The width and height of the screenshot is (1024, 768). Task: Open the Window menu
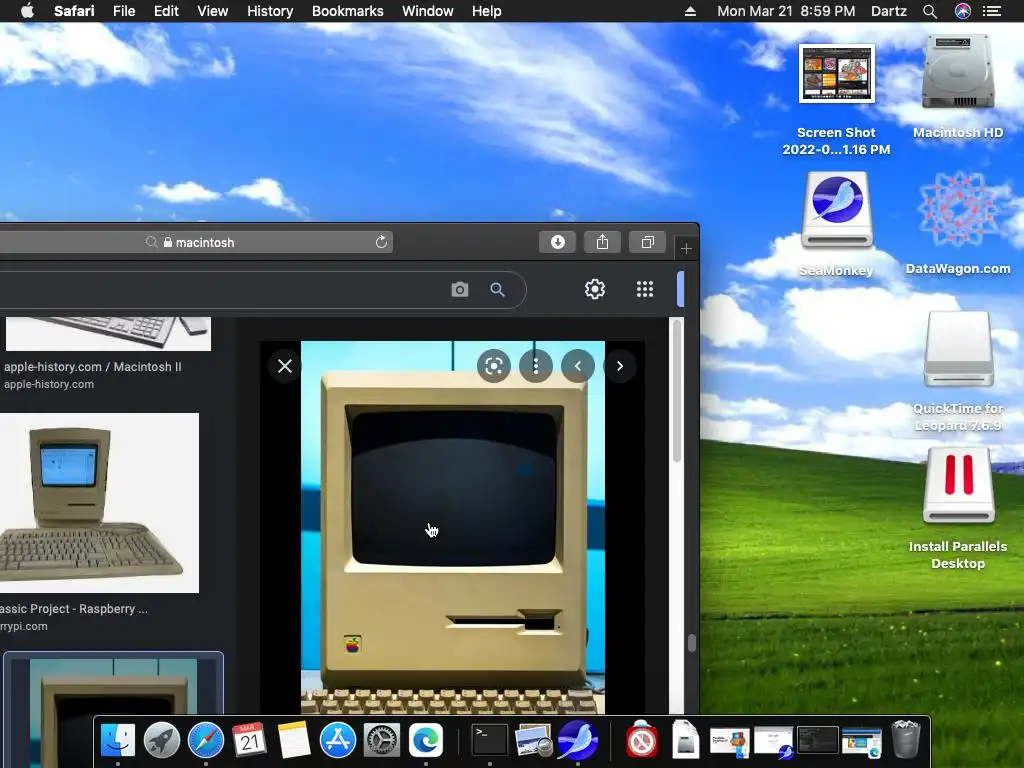[x=428, y=11]
